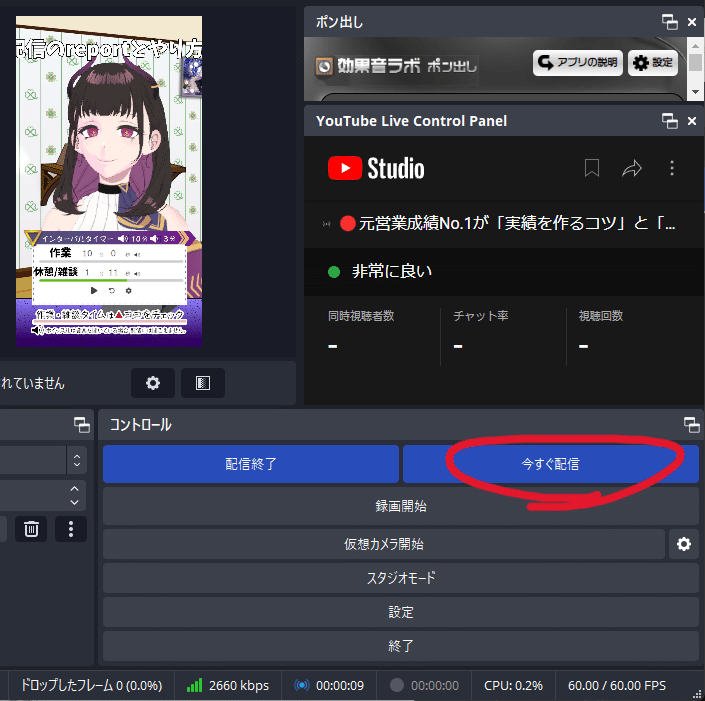705x701 pixels.
Task: Click play icon on the interval timer overlay
Action: coord(94,290)
